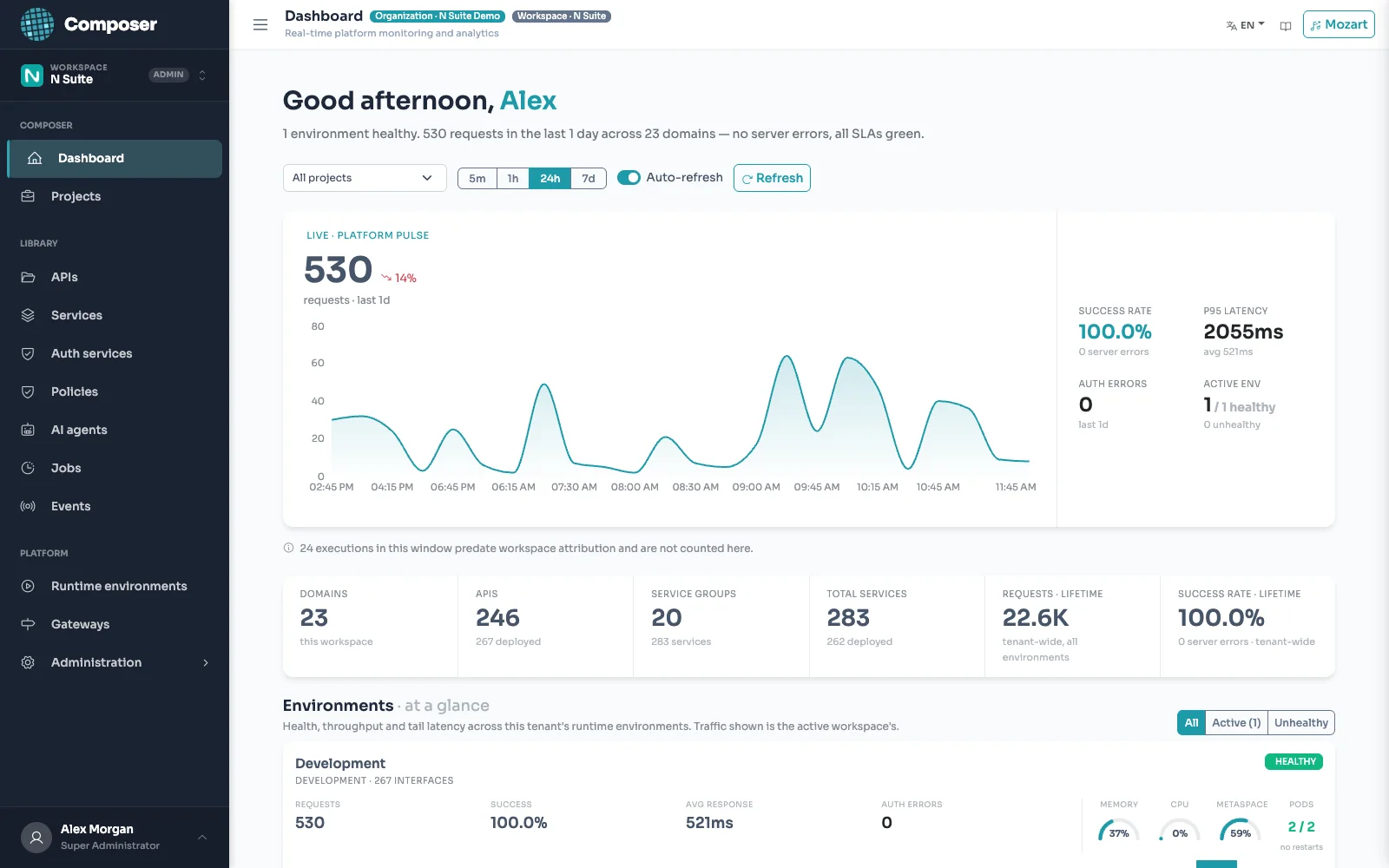Click the CPU 0% gauge
The image size is (1389, 868).
click(1180, 830)
